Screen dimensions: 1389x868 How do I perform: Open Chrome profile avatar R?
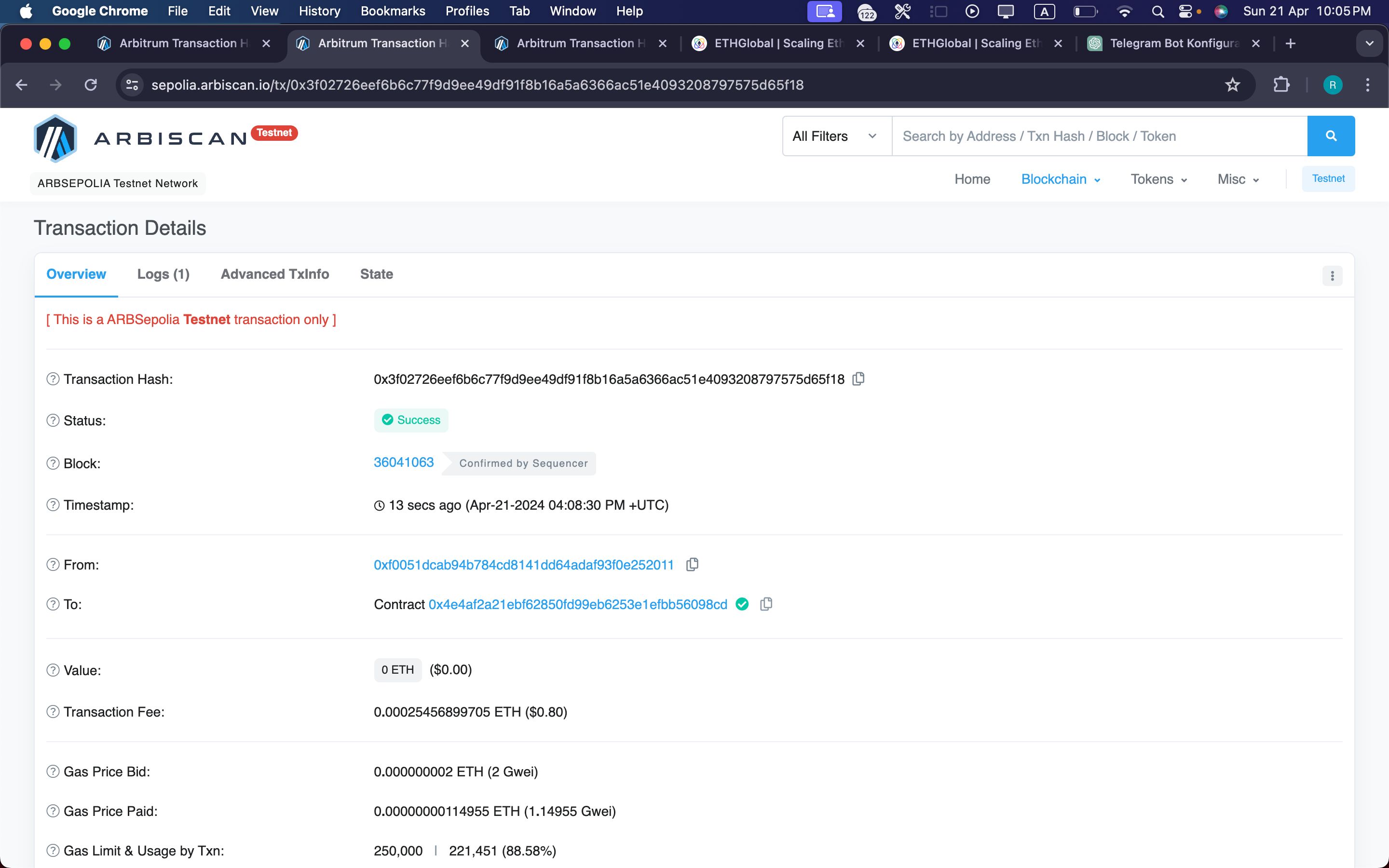(1332, 85)
